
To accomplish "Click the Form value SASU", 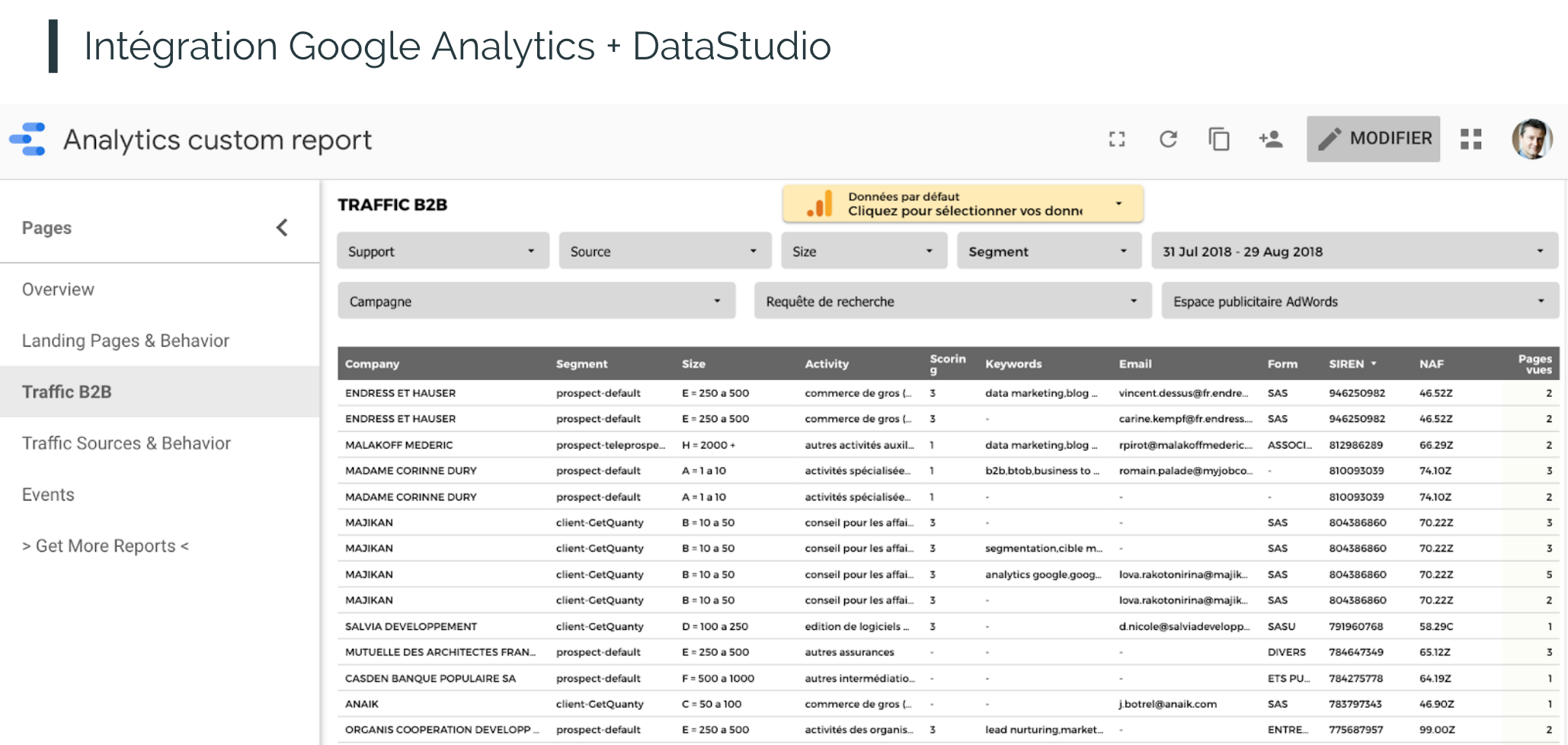I will click(1281, 626).
